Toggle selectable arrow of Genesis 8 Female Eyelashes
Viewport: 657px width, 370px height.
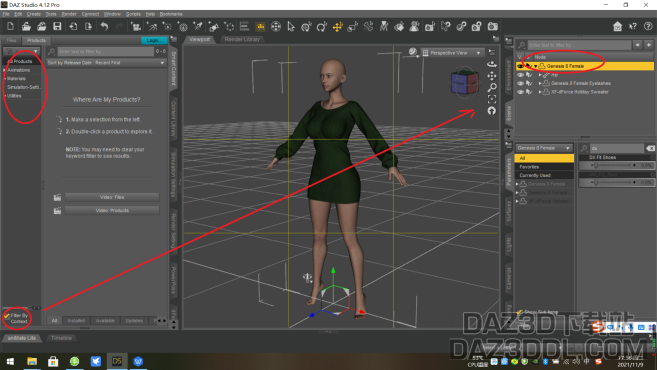coord(529,83)
